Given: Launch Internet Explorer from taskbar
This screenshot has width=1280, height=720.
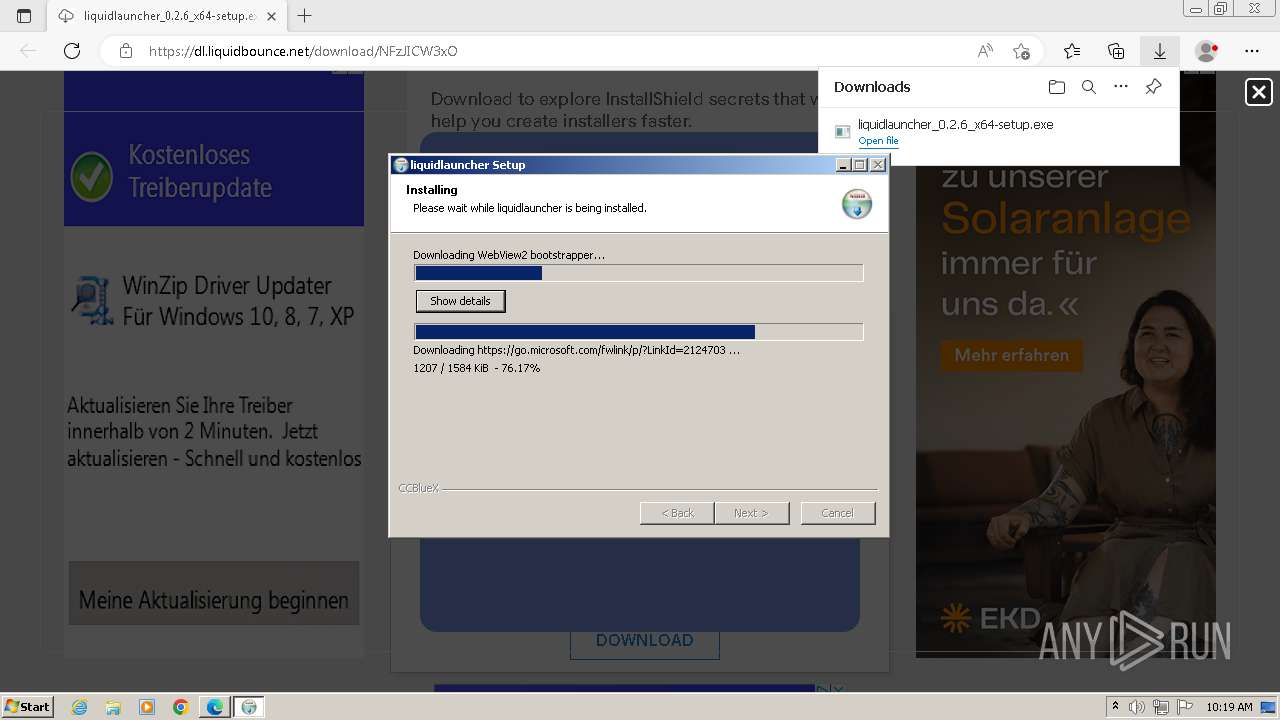Looking at the screenshot, I should click(80, 707).
